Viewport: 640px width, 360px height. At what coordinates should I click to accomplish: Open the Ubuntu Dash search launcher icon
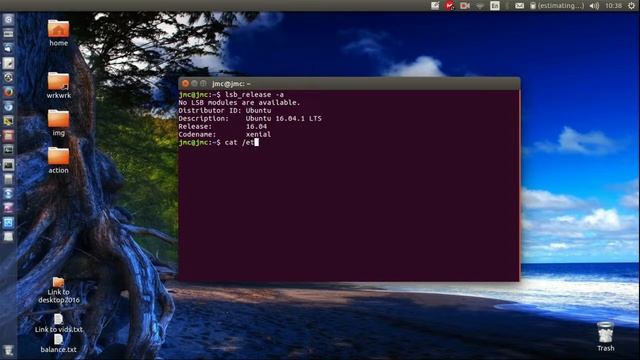point(8,20)
